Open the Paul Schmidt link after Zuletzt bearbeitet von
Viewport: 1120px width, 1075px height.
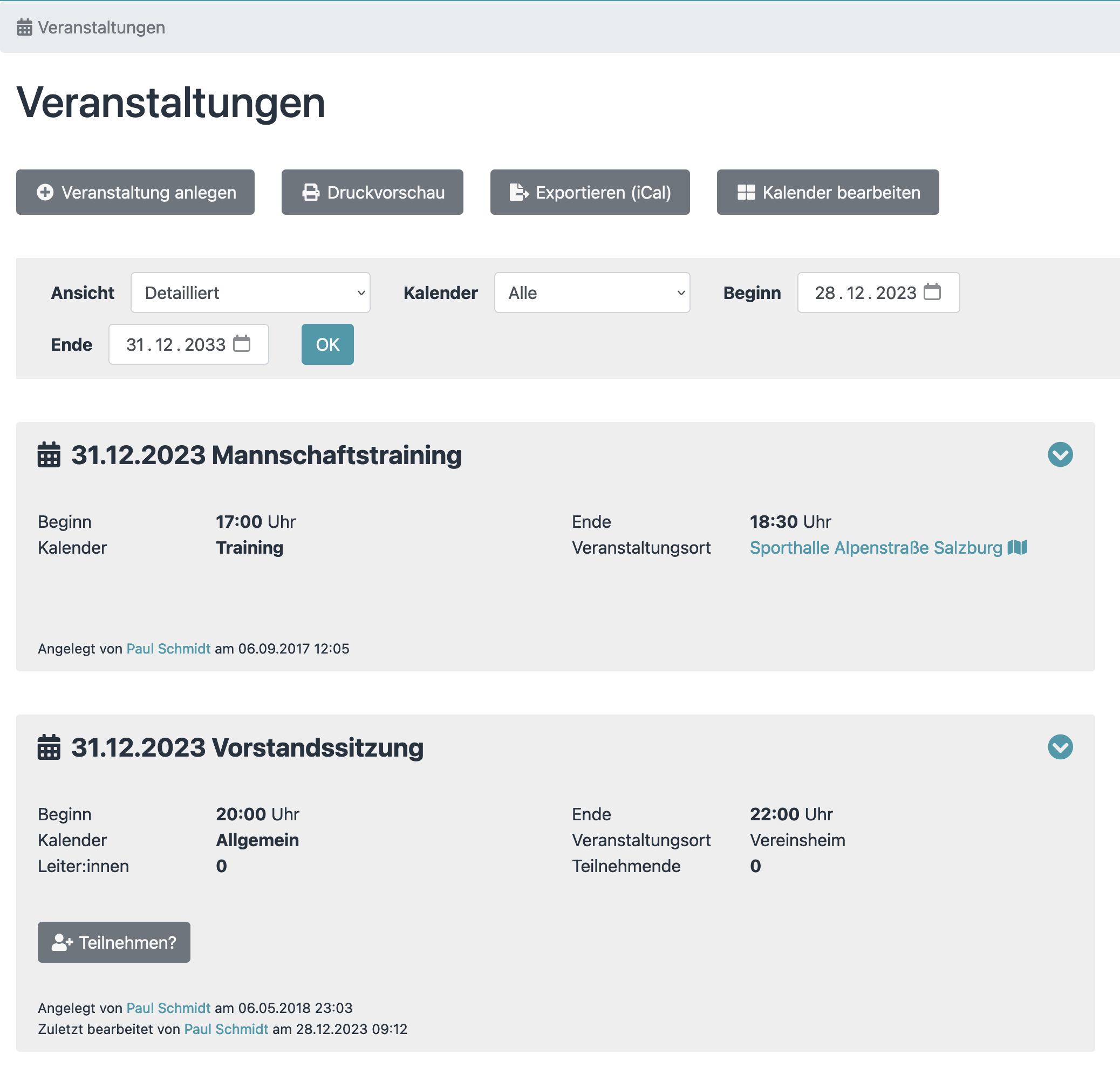coord(226,1029)
